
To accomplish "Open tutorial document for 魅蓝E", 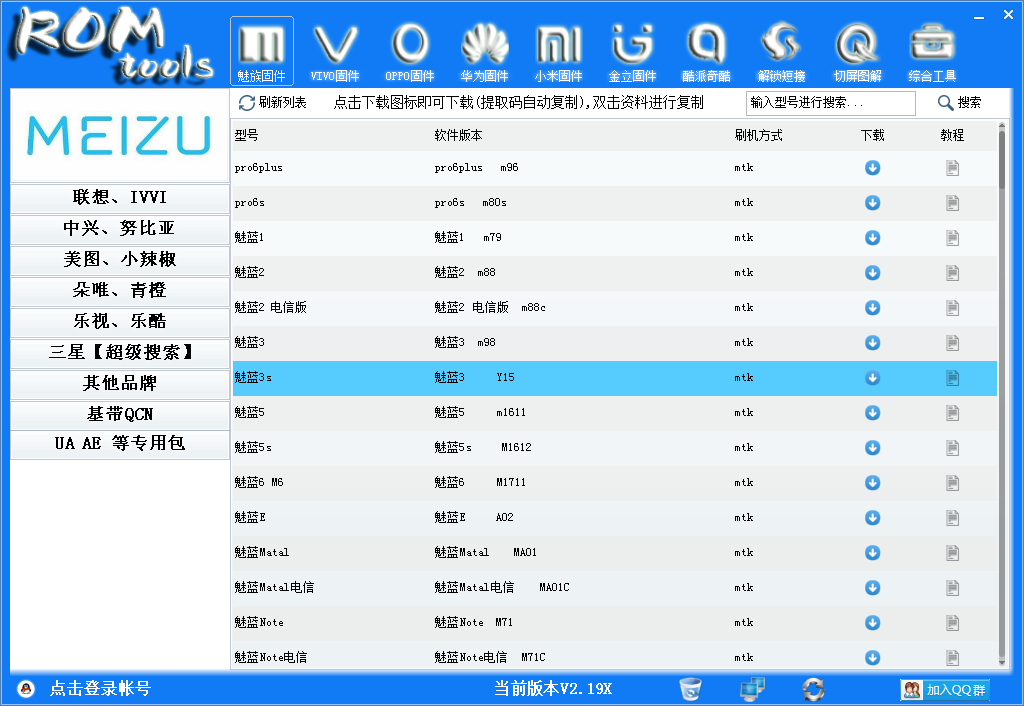I will coord(953,518).
